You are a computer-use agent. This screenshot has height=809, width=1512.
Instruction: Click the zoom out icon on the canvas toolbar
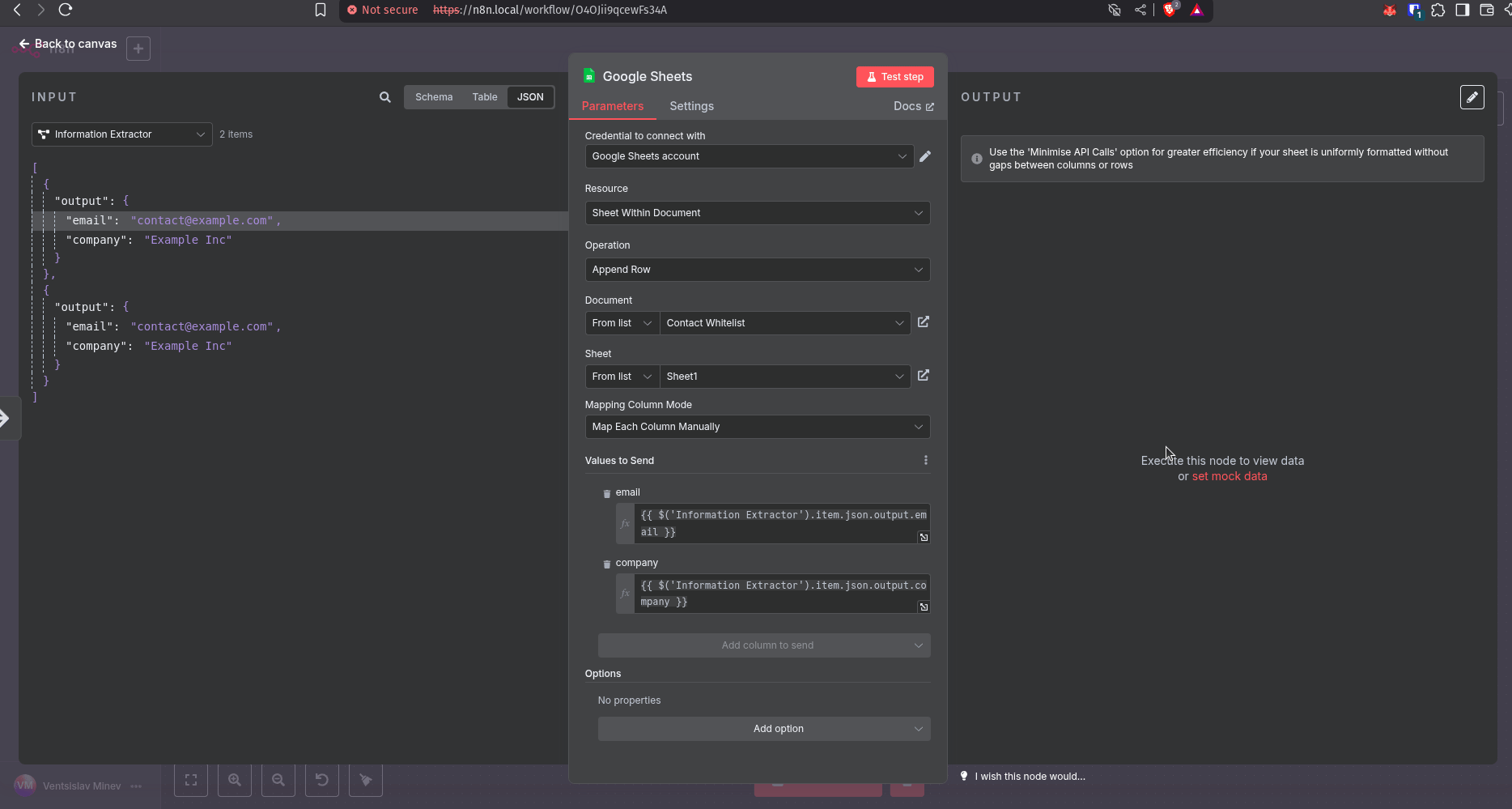[x=278, y=780]
